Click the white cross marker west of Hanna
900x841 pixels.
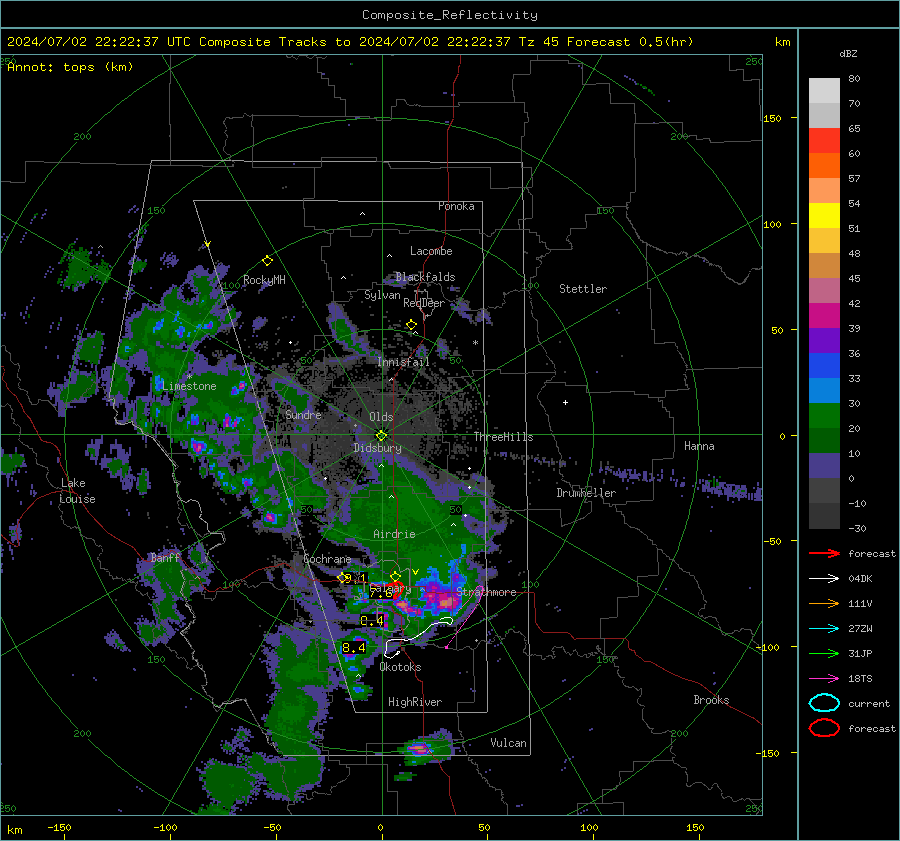[565, 402]
